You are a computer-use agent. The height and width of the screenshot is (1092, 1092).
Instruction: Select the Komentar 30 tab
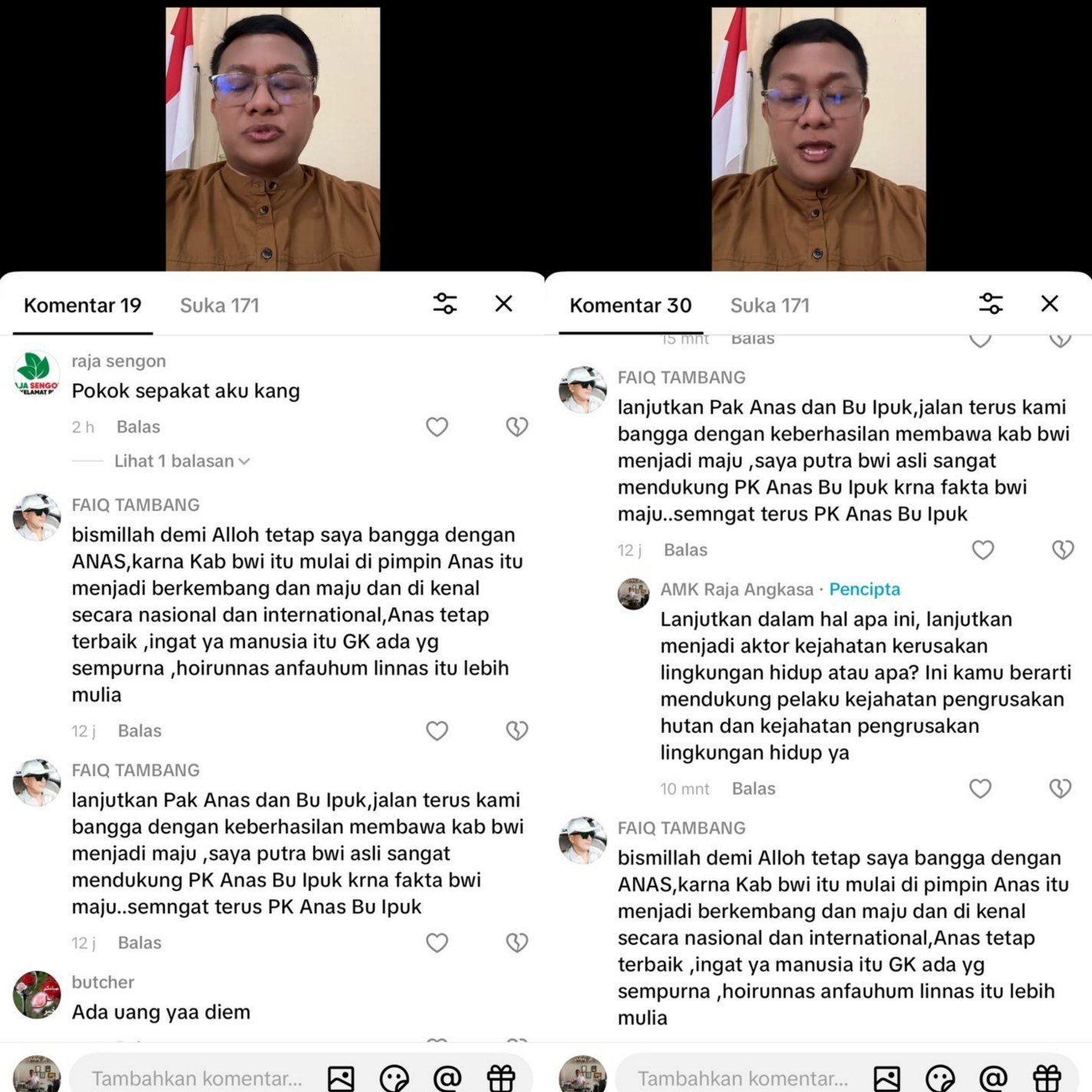[x=631, y=305]
